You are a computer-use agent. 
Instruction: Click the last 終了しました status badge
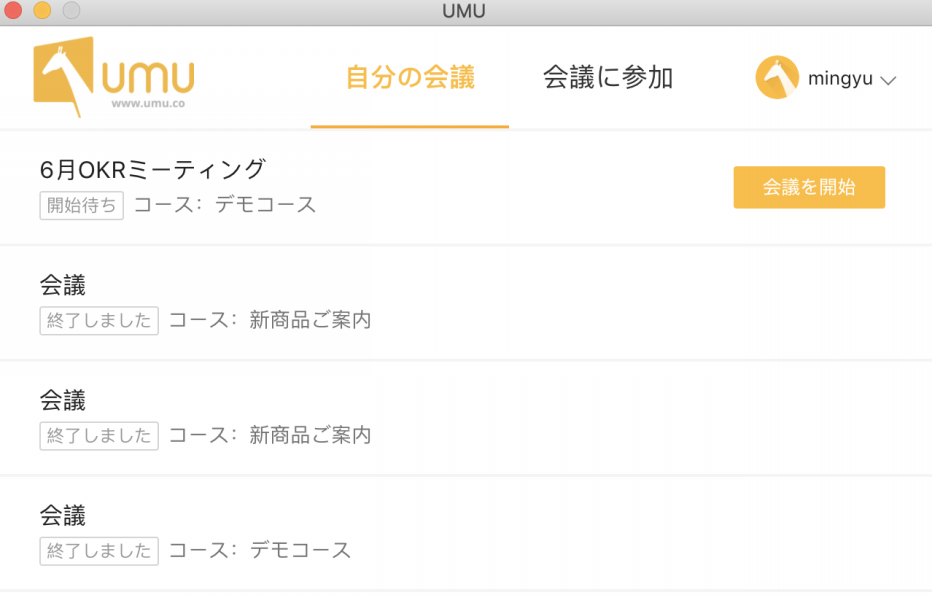pos(99,551)
